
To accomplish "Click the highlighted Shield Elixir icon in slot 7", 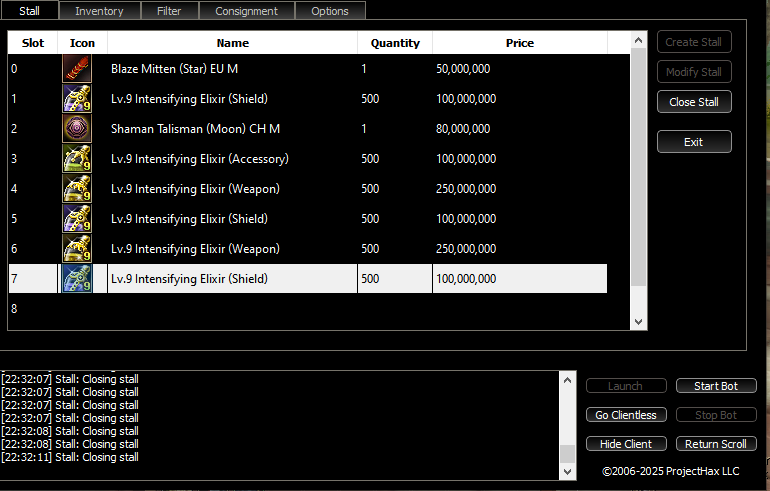I will [x=77, y=279].
